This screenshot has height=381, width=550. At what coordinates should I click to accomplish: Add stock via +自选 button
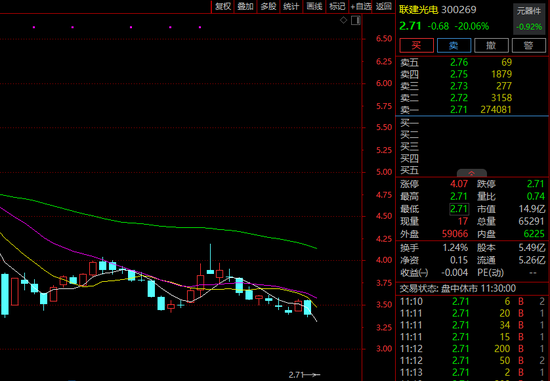361,6
